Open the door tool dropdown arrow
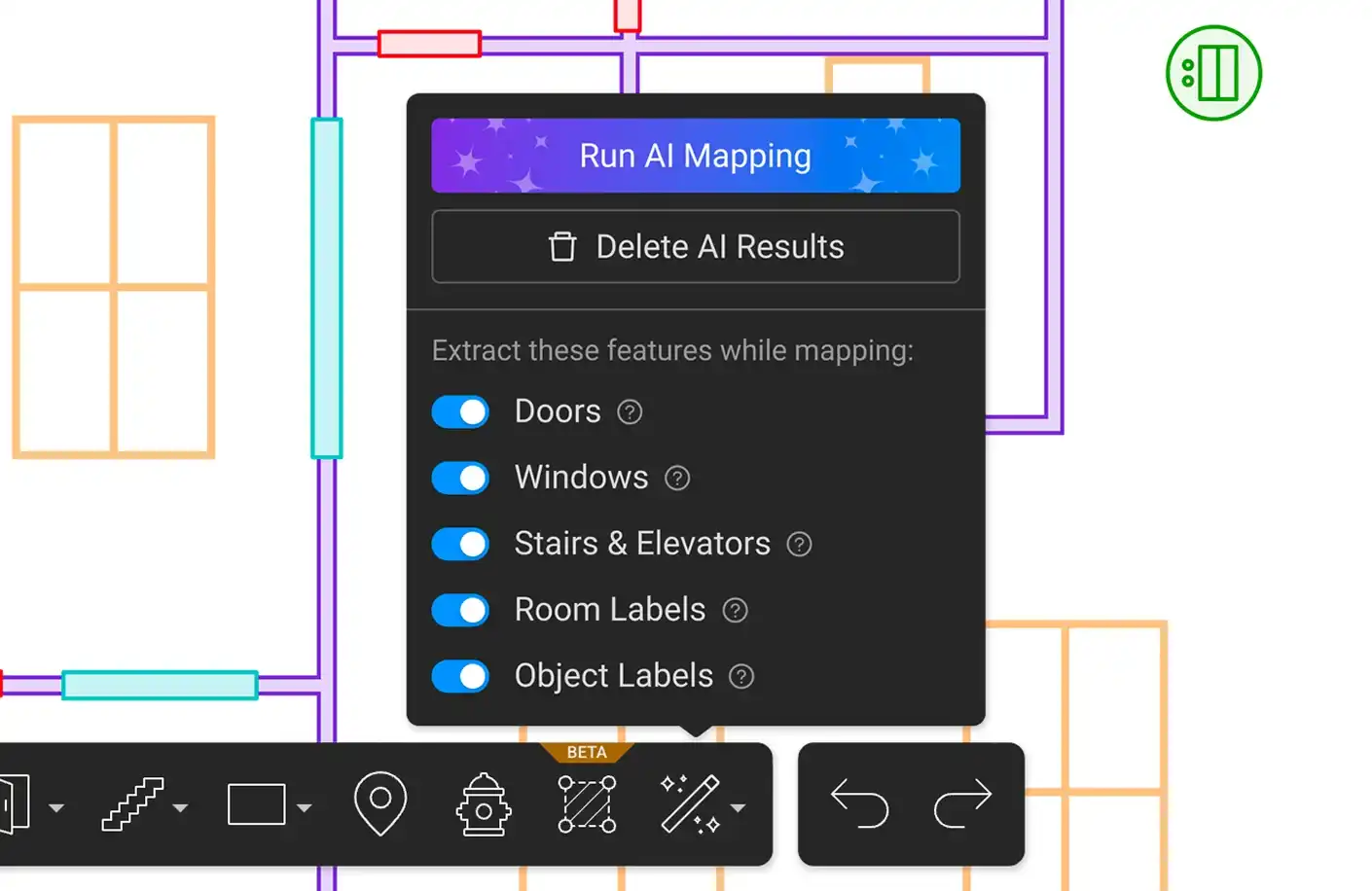This screenshot has height=891, width=1372. (57, 808)
